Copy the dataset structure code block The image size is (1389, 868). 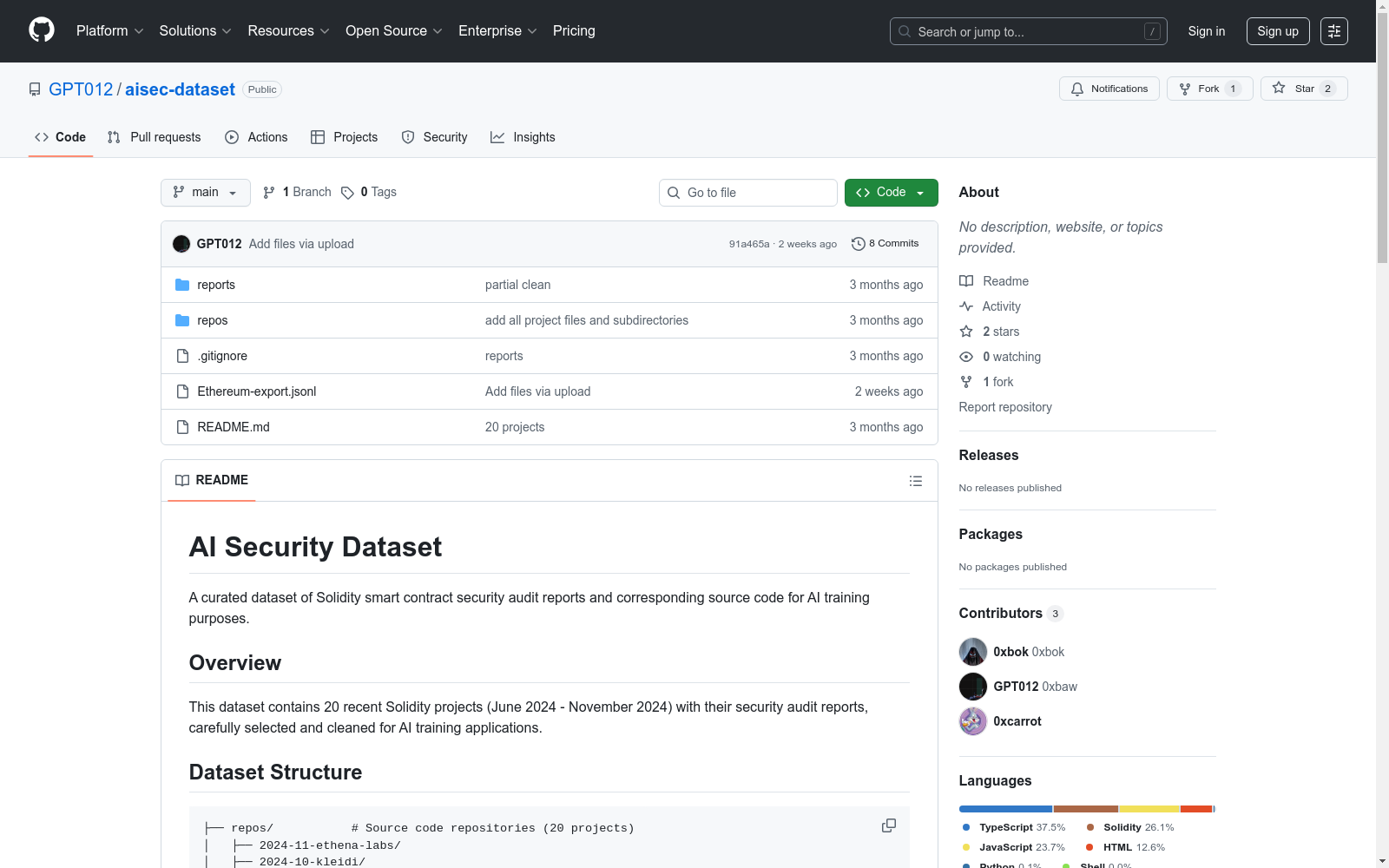tap(889, 825)
